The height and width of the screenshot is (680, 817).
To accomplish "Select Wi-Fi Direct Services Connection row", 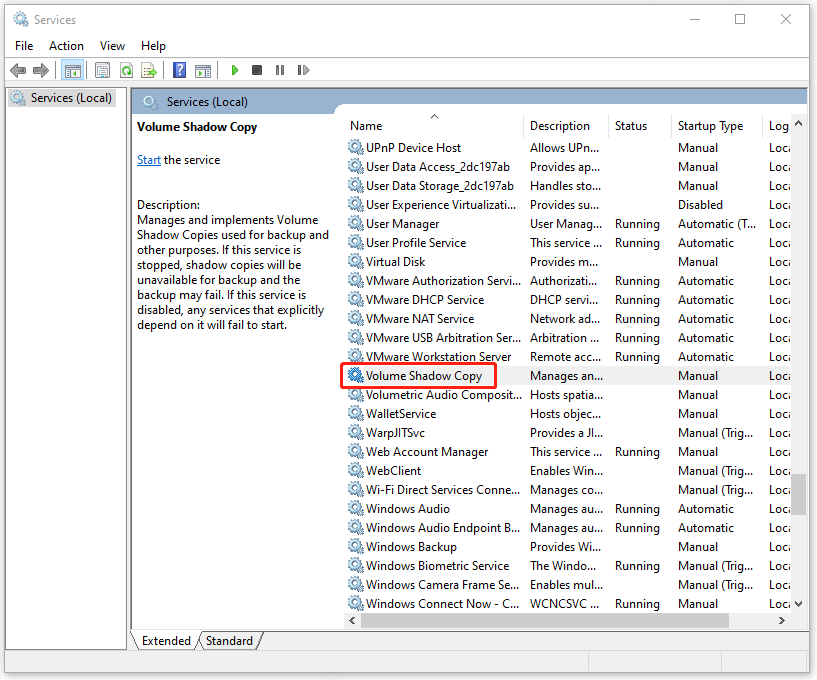I will pos(568,489).
